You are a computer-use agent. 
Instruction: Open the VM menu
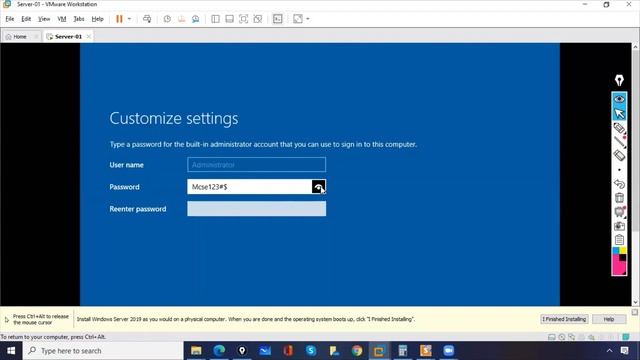tap(62, 19)
